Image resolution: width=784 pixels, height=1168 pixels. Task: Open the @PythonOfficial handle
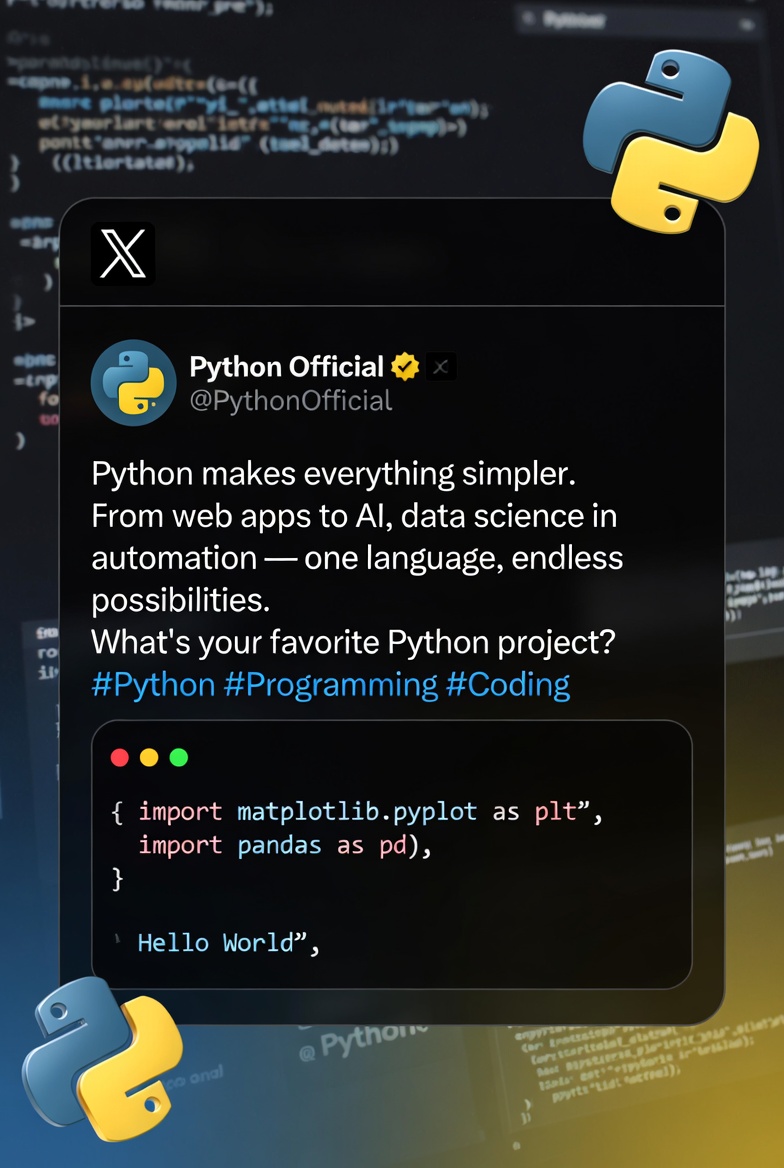coord(291,401)
